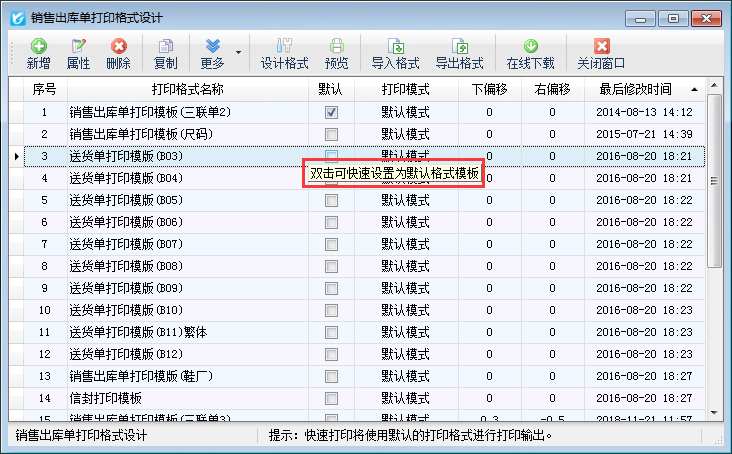Click the 复制 (Copy) toolbar icon
Image resolution: width=732 pixels, height=454 pixels.
[x=165, y=46]
